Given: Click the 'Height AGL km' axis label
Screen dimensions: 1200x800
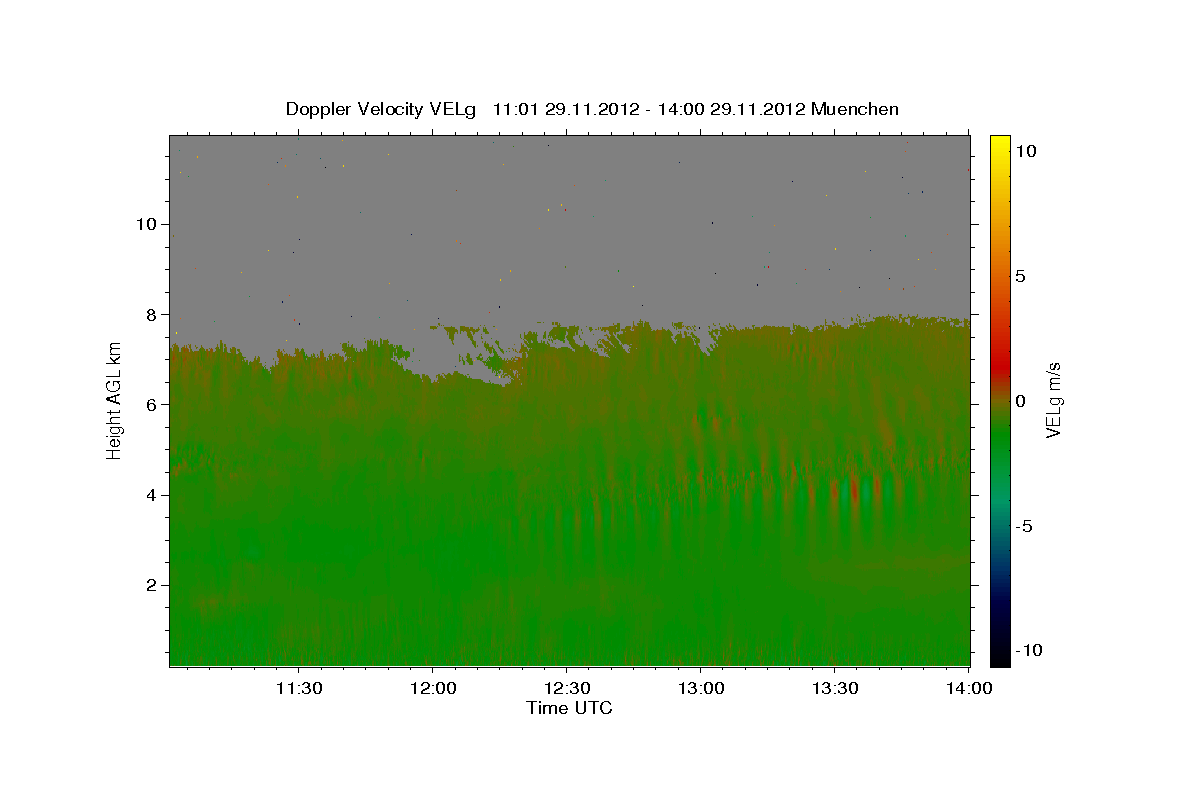Looking at the screenshot, I should click(114, 400).
